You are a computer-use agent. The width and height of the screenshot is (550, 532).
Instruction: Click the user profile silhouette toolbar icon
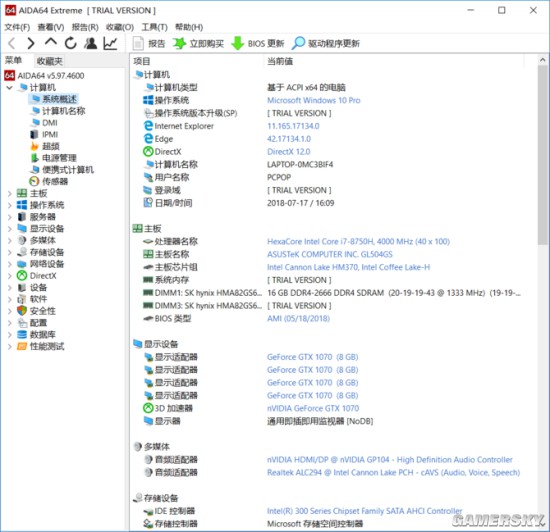click(90, 43)
